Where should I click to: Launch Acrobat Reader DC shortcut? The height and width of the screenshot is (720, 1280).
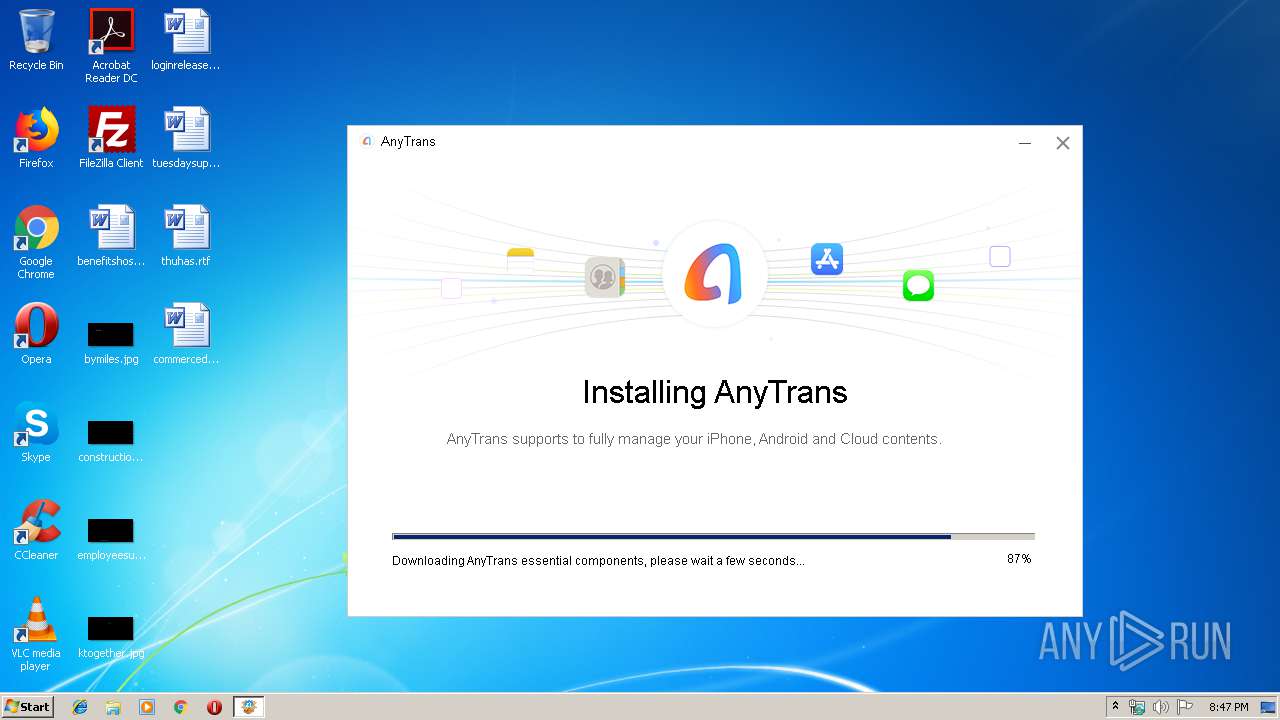coord(111,46)
